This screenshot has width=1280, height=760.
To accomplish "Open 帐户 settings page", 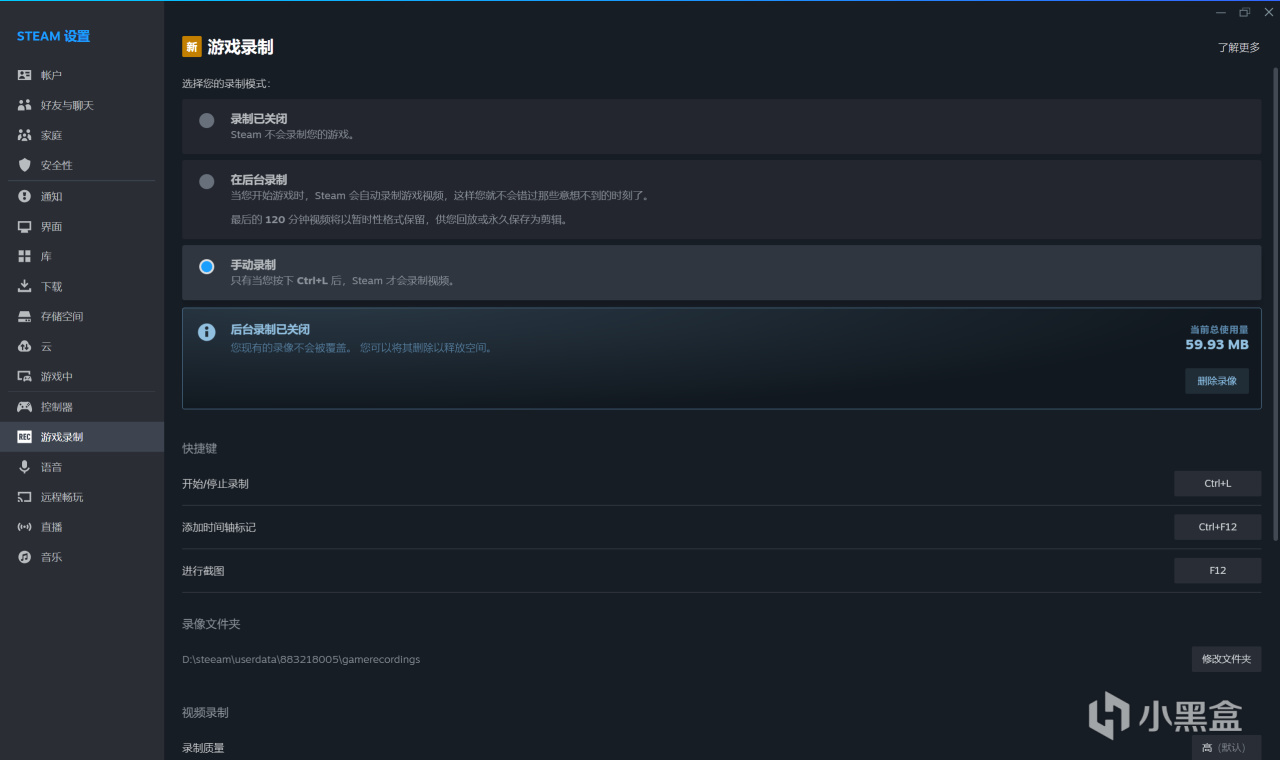I will coord(82,75).
